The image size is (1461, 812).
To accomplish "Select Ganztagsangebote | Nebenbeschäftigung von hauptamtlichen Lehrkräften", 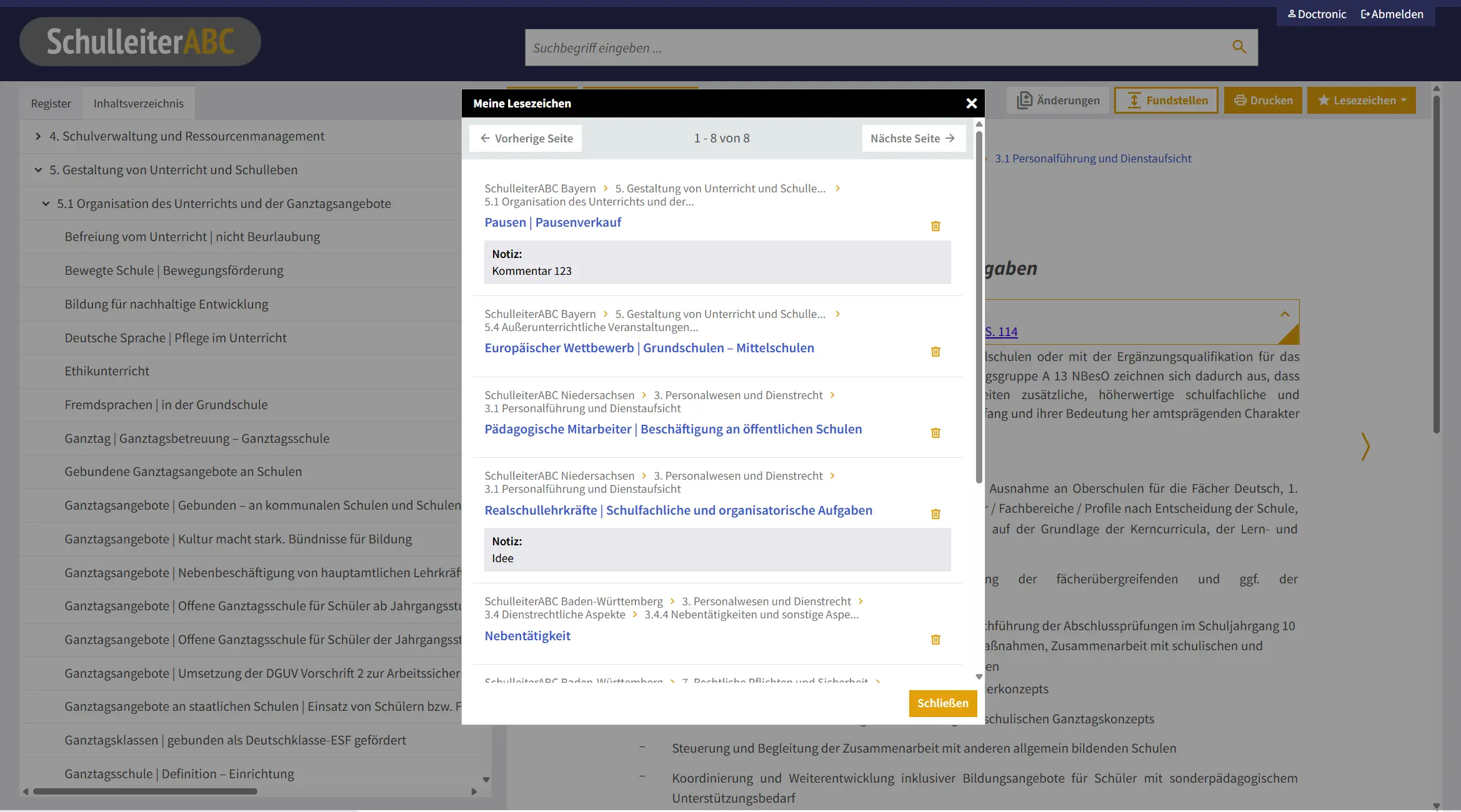I will pyautogui.click(x=262, y=573).
